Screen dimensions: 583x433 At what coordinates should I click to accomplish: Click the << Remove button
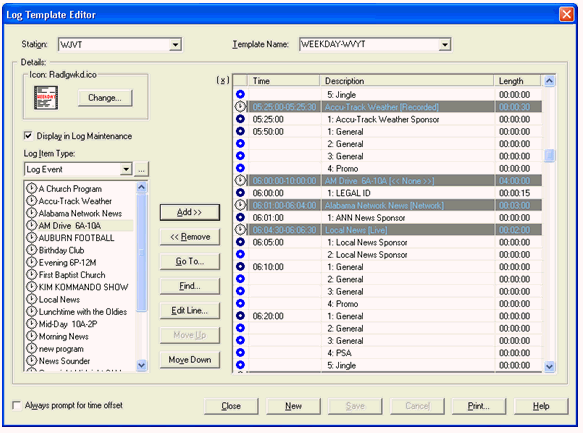coord(190,237)
